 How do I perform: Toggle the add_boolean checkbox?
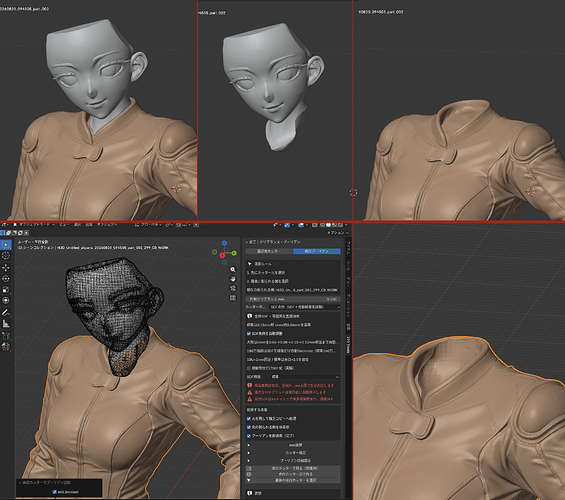(x=55, y=492)
